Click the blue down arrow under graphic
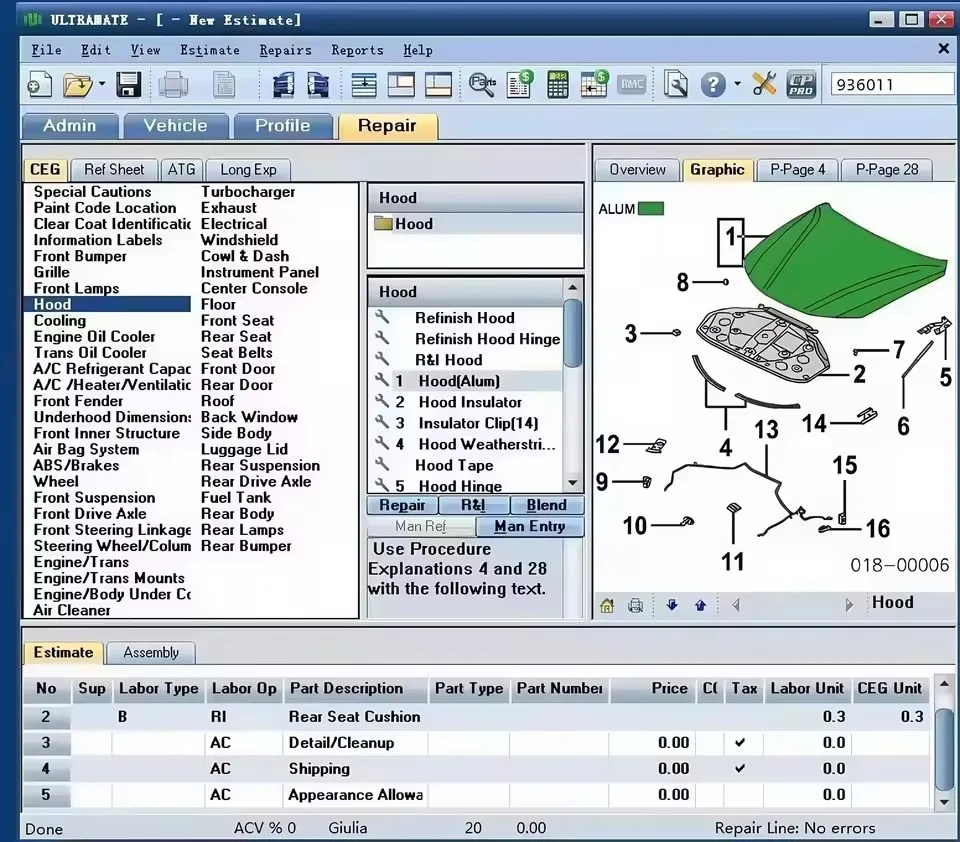The width and height of the screenshot is (960, 842). 672,605
